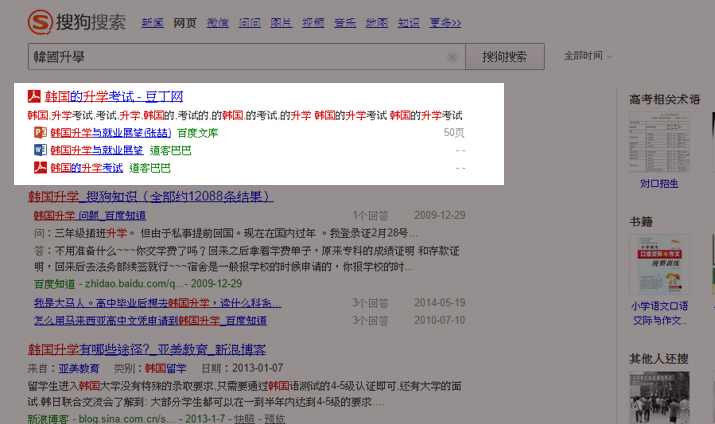
Task: Click the Word icon beside 韩国升学与就业展望 道客巴巴
Action: point(40,150)
